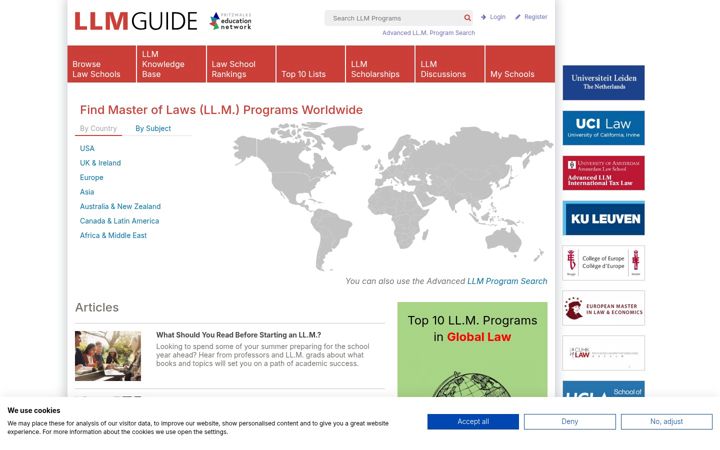The height and width of the screenshot is (450, 720).
Task: Open Top 10 Lists menu
Action: [x=310, y=64]
